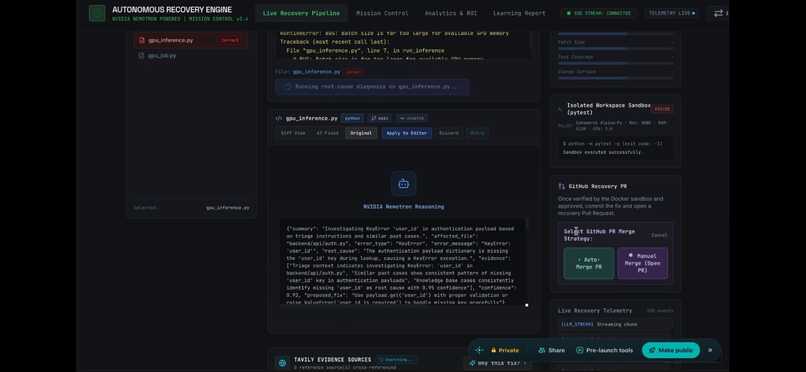Click the Apply to Editor button
Viewport: 806px width, 372px height.
click(x=407, y=133)
